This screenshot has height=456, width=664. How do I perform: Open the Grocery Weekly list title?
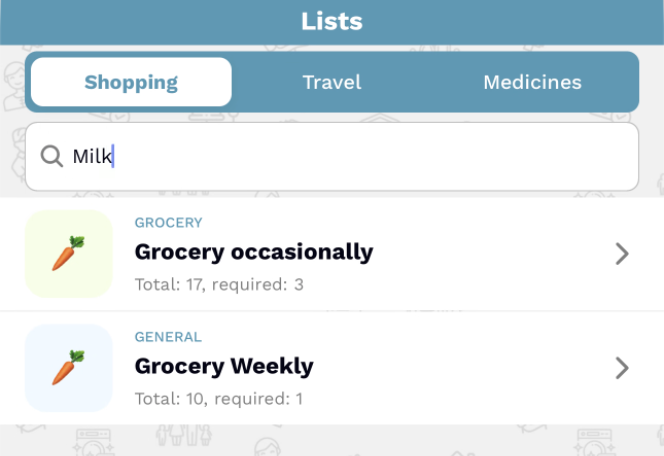(x=224, y=366)
